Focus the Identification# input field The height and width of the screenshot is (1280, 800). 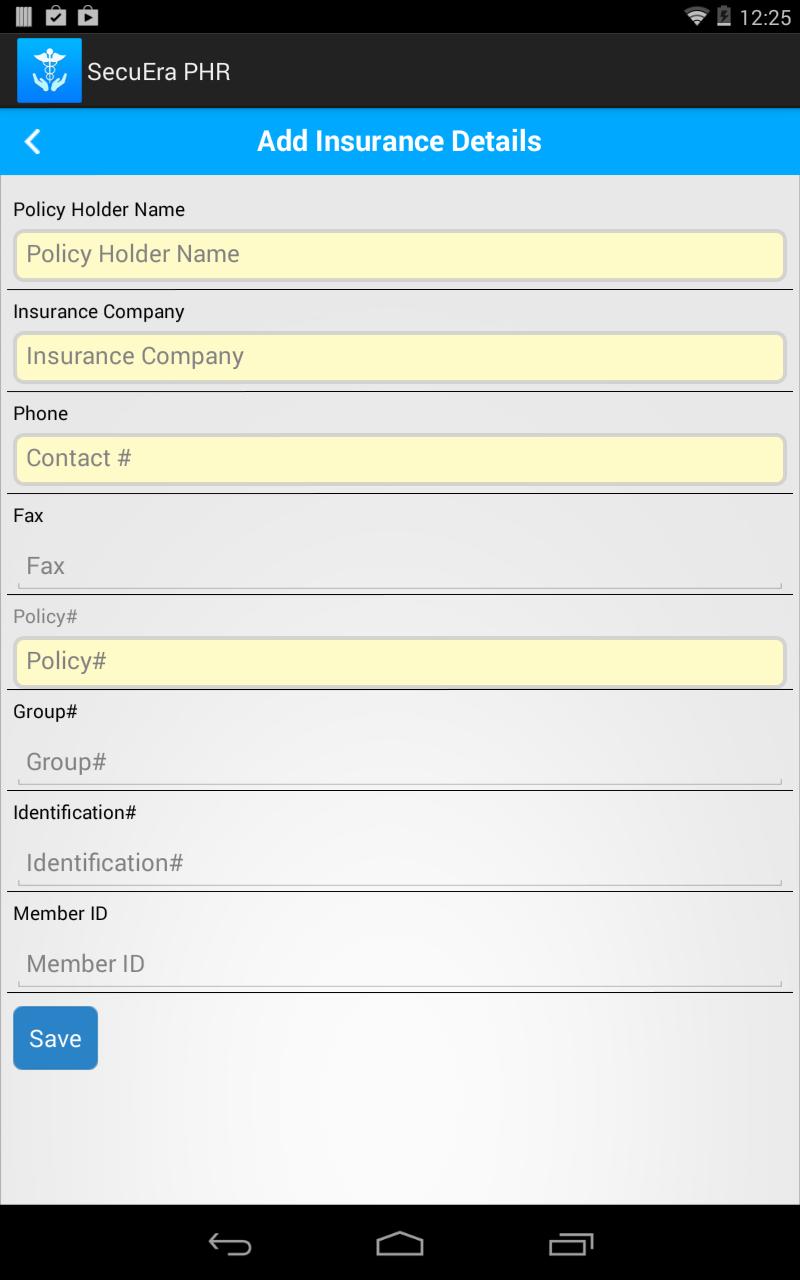[x=400, y=863]
